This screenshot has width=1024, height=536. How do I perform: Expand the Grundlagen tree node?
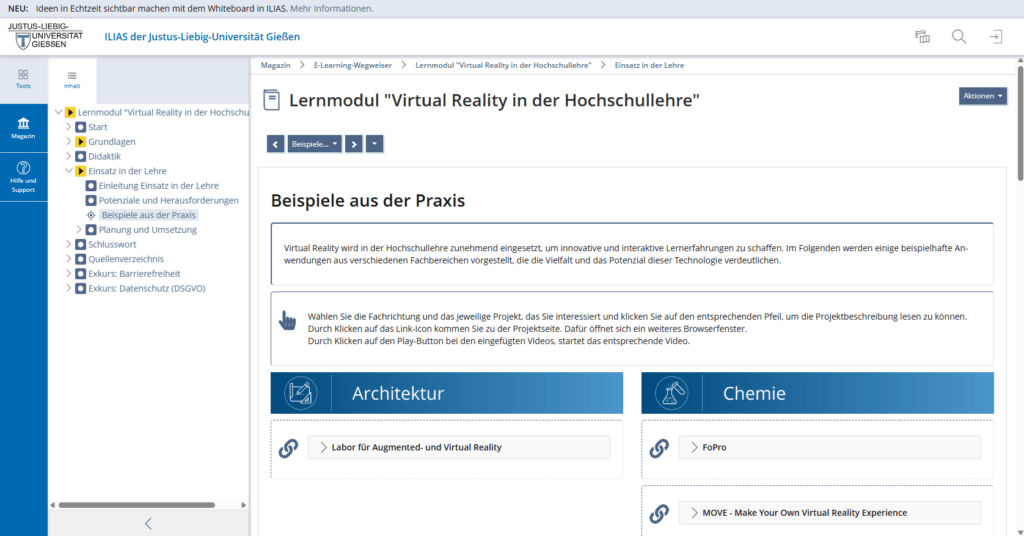pos(68,142)
